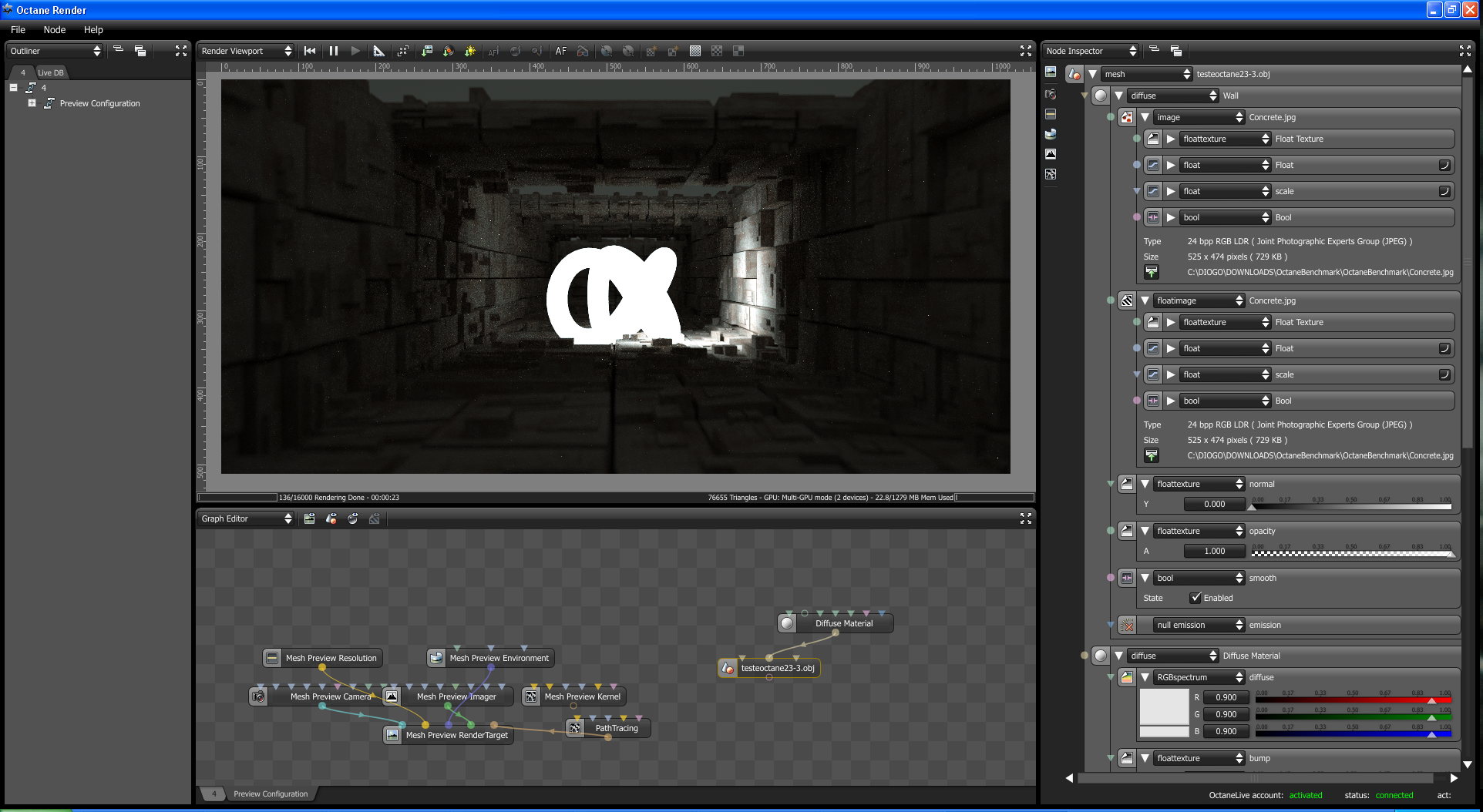Open the File menu
This screenshot has width=1483, height=812.
coord(18,29)
